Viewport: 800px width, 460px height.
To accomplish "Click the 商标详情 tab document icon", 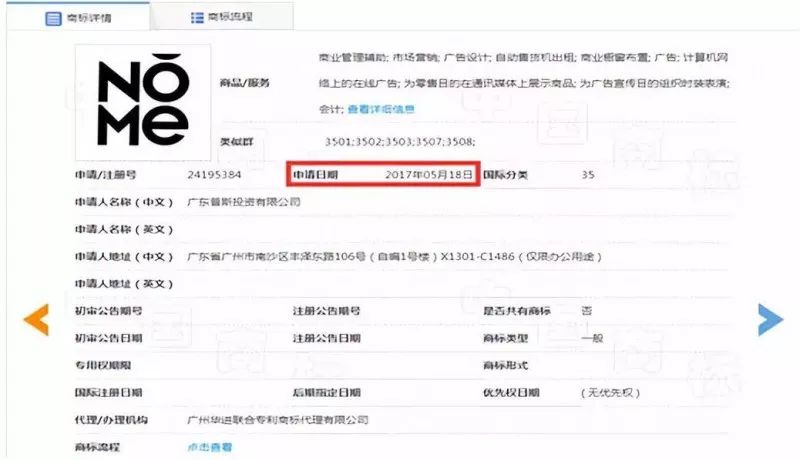I will tap(53, 18).
